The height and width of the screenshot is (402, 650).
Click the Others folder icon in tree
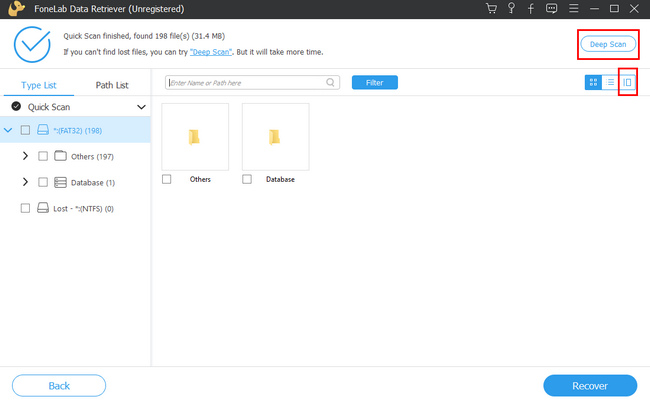(60, 156)
